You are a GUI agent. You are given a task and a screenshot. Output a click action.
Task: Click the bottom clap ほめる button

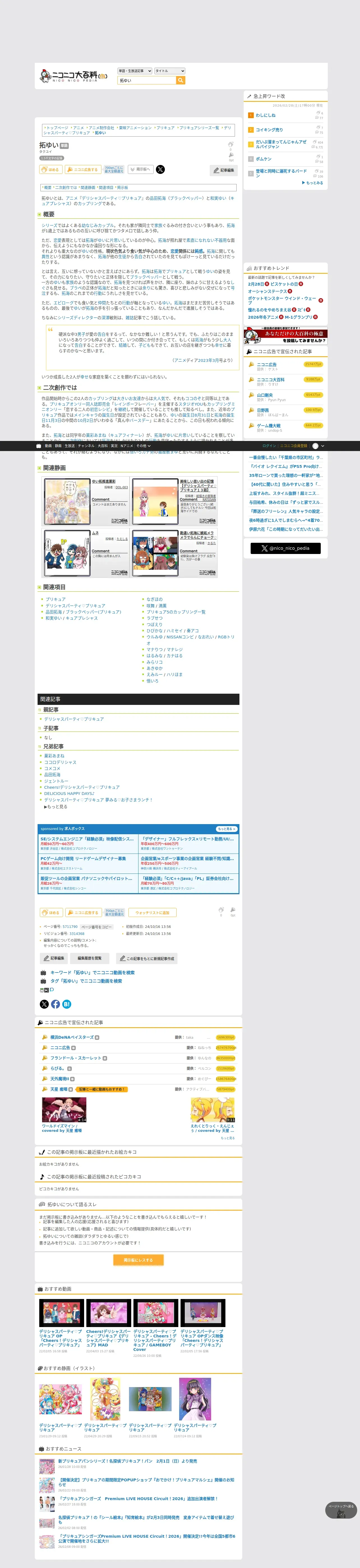click(51, 912)
